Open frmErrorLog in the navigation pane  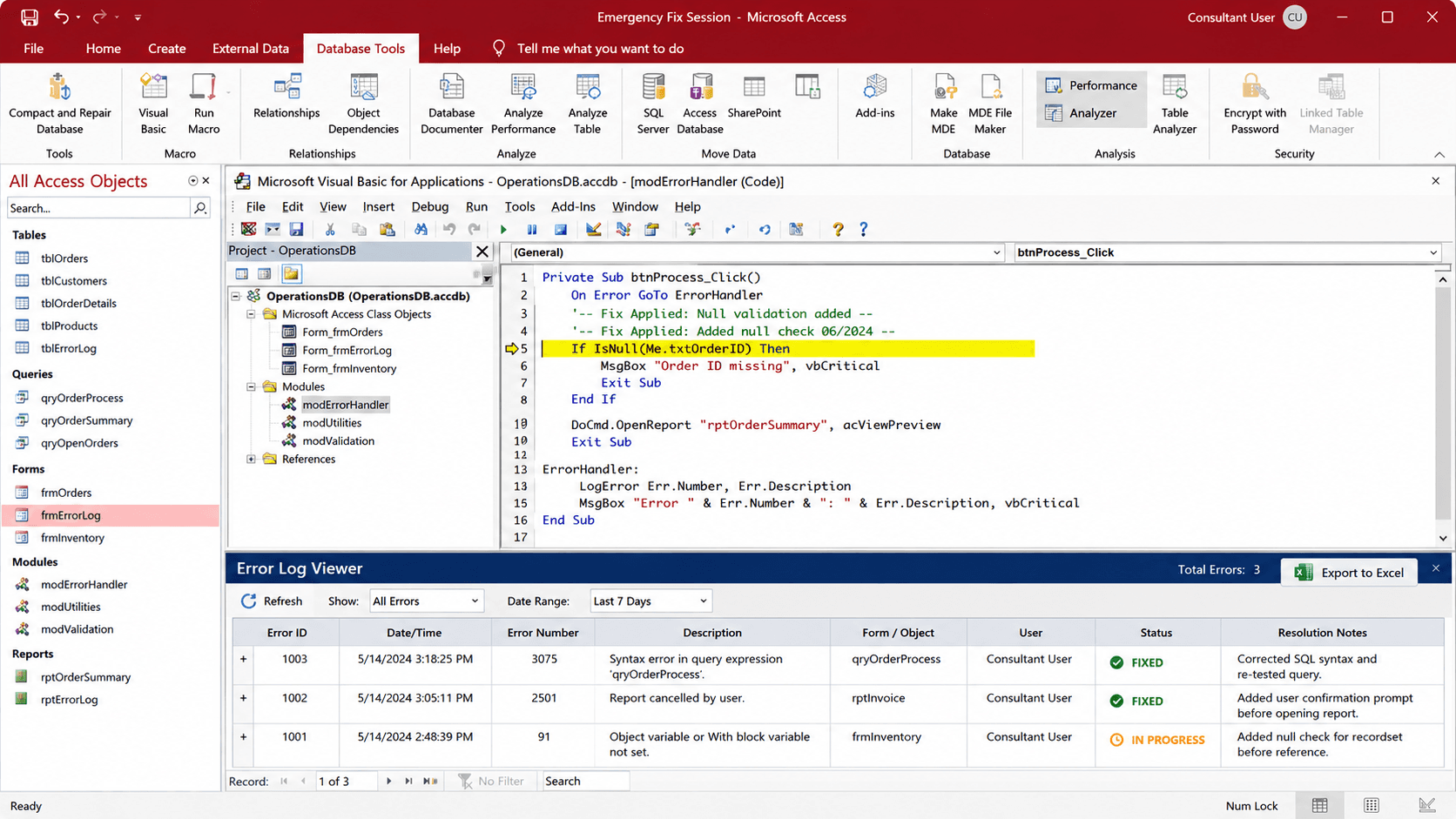tap(71, 515)
